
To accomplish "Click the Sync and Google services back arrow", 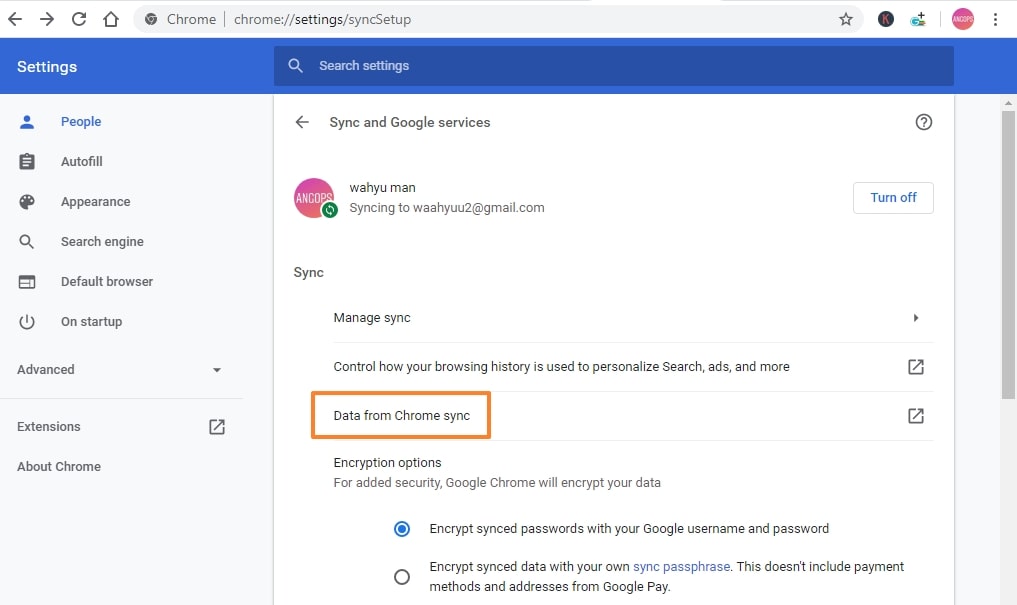I will 302,121.
